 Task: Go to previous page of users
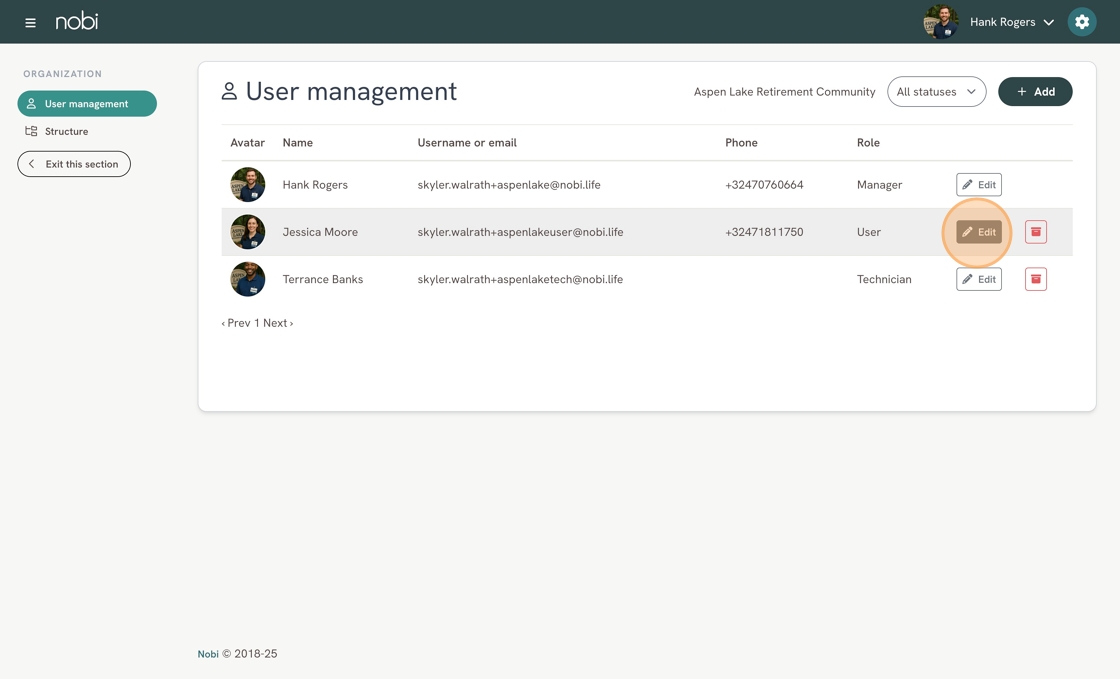236,323
